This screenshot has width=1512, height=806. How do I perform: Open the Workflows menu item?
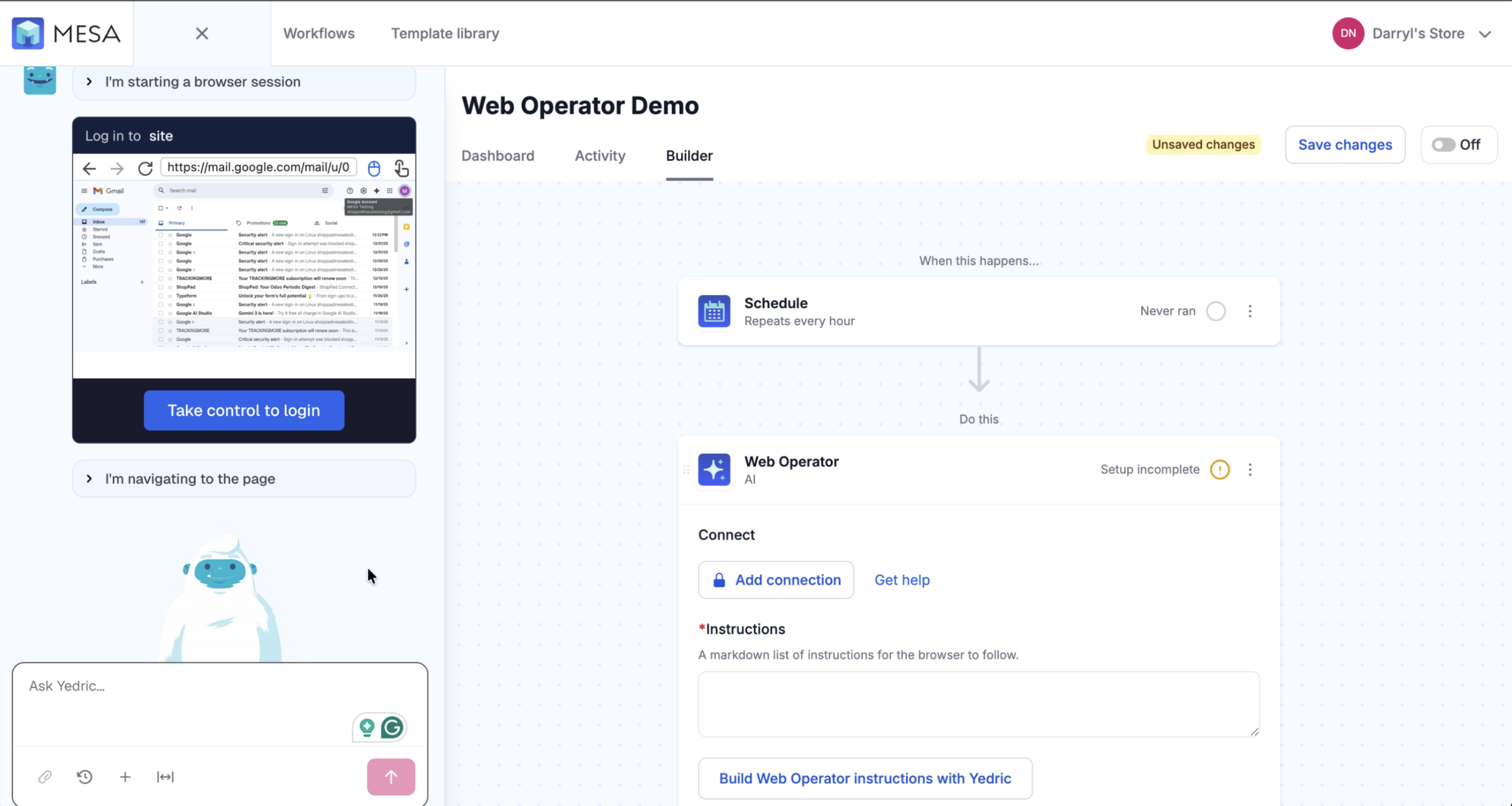coord(319,33)
